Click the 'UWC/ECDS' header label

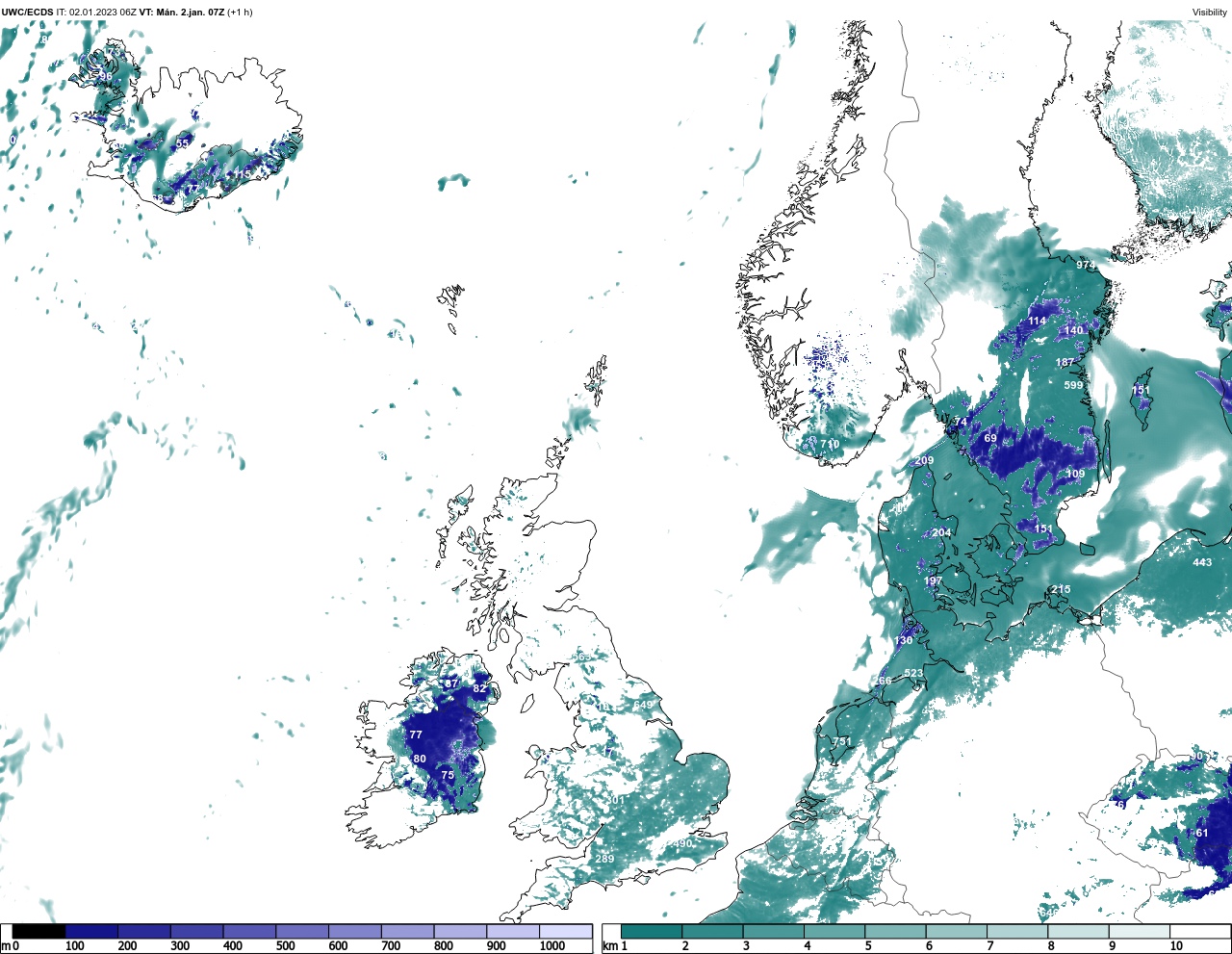pos(27,13)
